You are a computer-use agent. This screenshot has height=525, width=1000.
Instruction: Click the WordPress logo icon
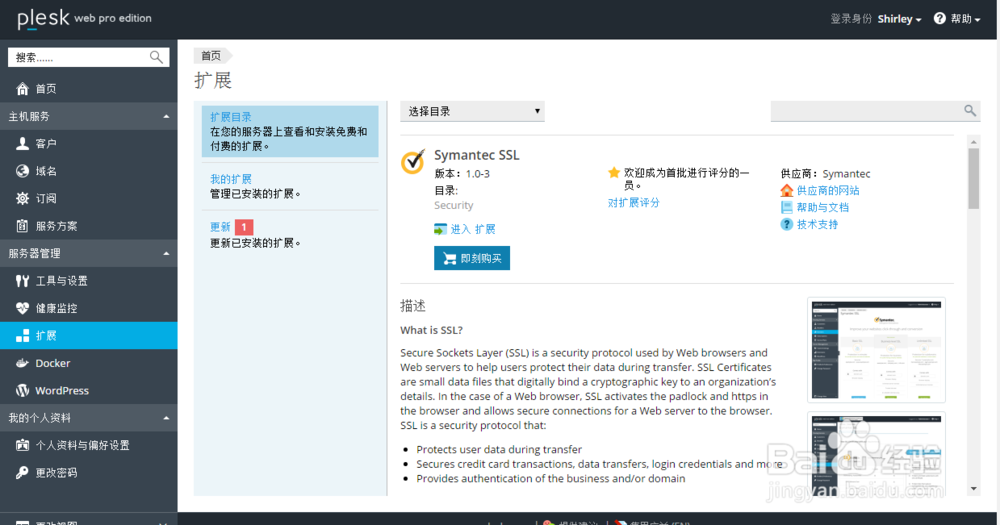tap(22, 390)
